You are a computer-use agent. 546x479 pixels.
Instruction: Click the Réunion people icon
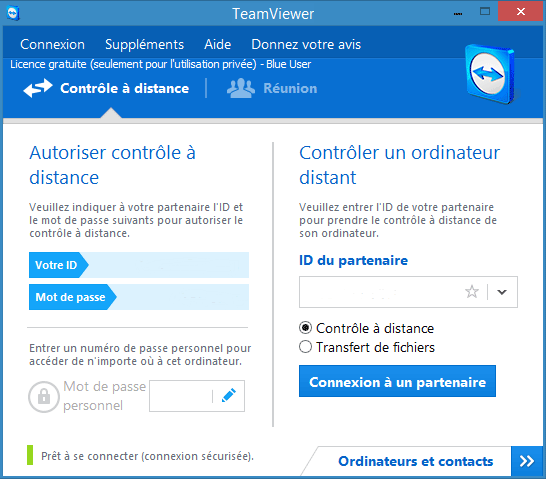(241, 88)
